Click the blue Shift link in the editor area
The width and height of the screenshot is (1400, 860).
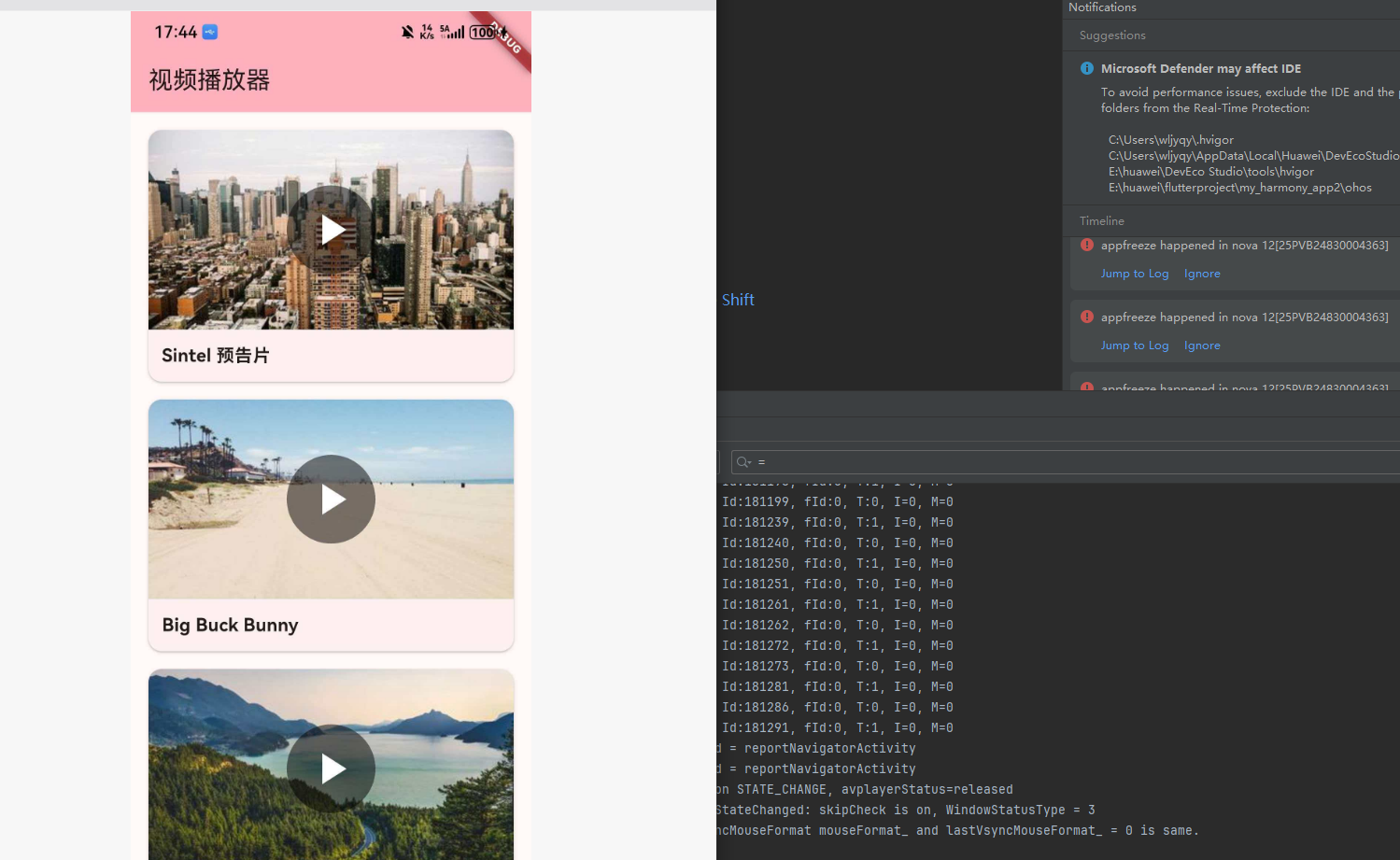point(738,300)
